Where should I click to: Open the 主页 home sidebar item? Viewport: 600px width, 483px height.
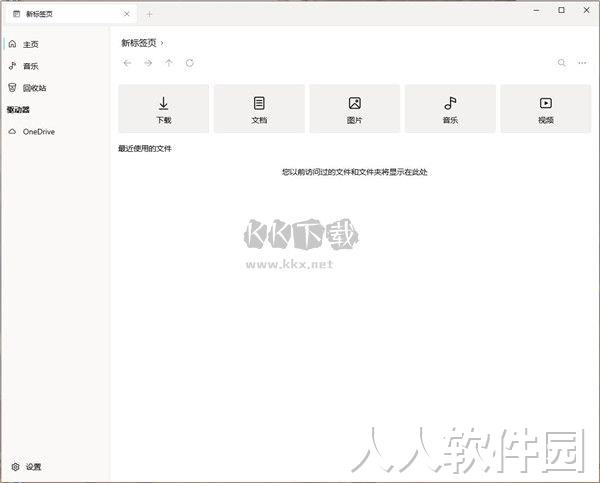55,44
